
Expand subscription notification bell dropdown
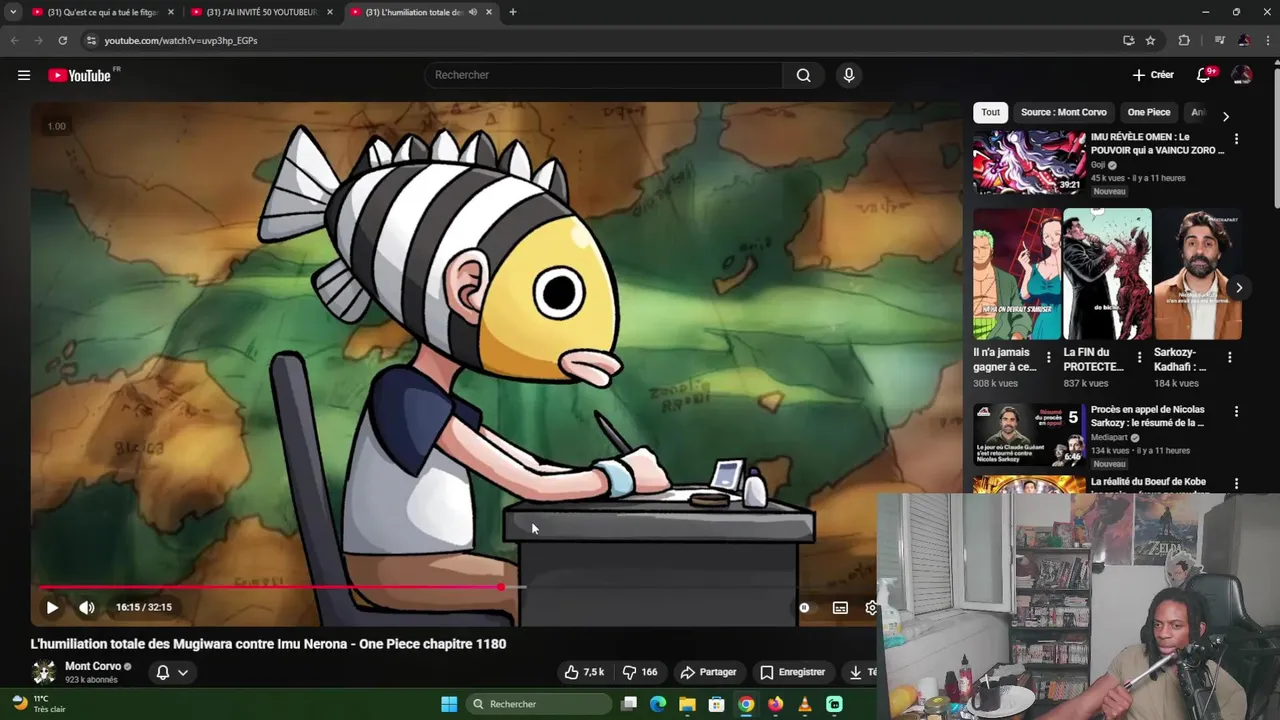(x=172, y=672)
